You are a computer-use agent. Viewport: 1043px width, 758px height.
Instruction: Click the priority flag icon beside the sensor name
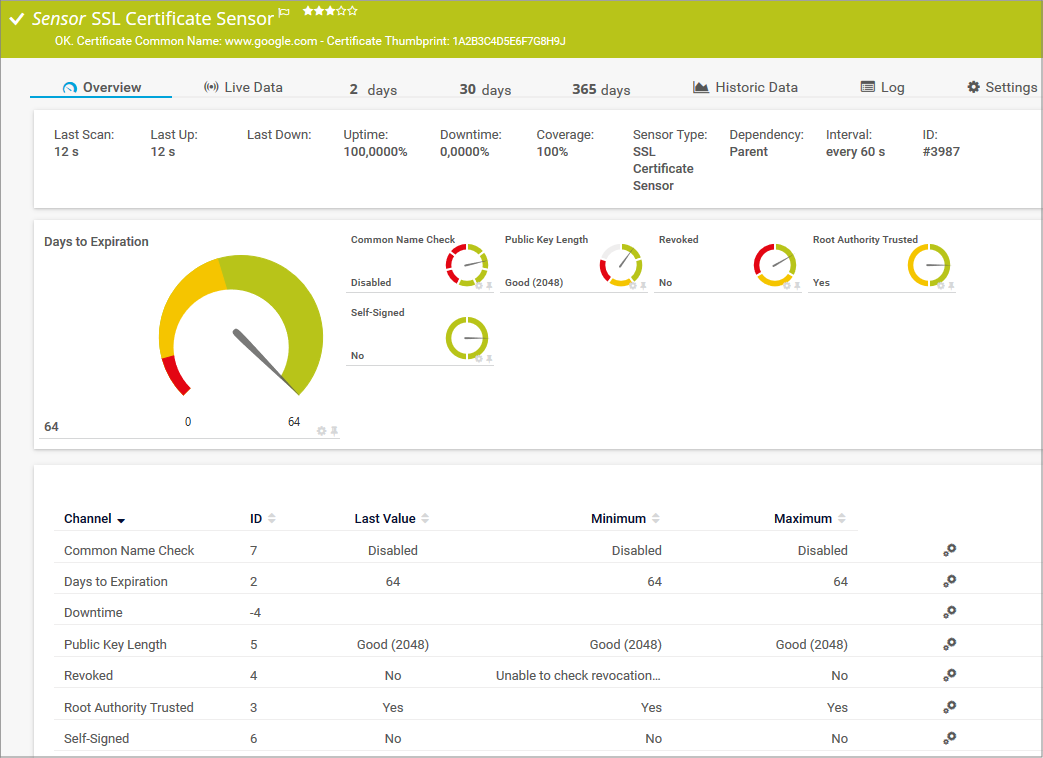[284, 13]
